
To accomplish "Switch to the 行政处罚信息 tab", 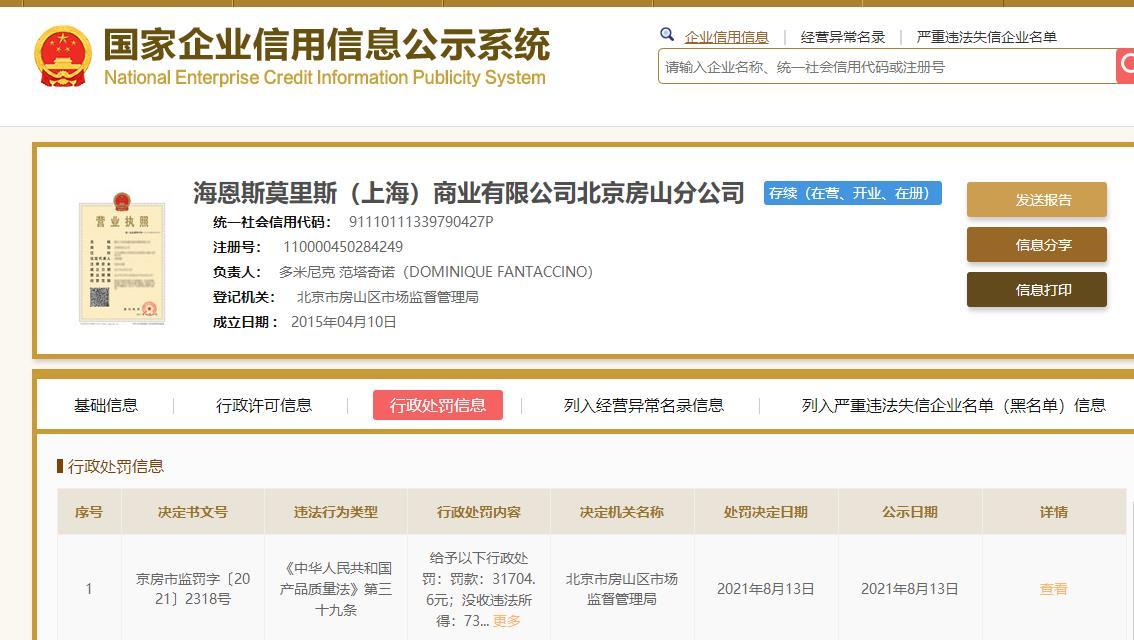I will 438,405.
